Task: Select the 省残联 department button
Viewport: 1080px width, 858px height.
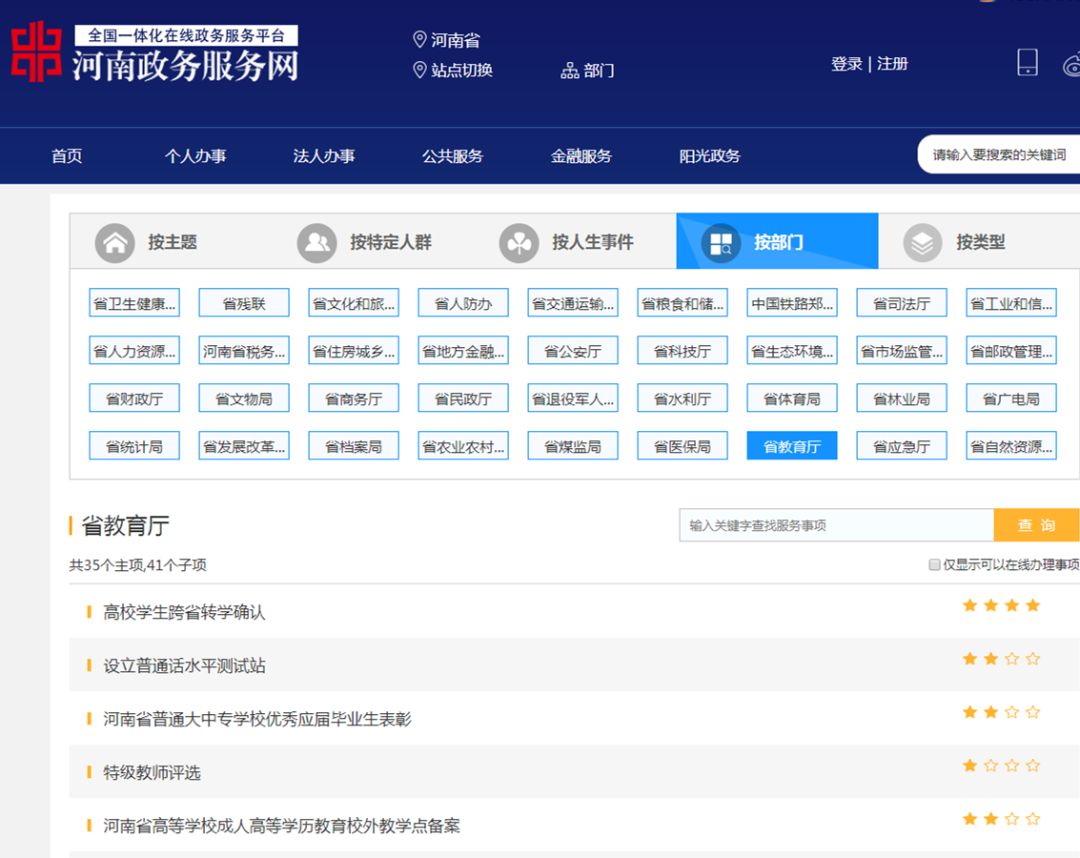Action: (244, 303)
